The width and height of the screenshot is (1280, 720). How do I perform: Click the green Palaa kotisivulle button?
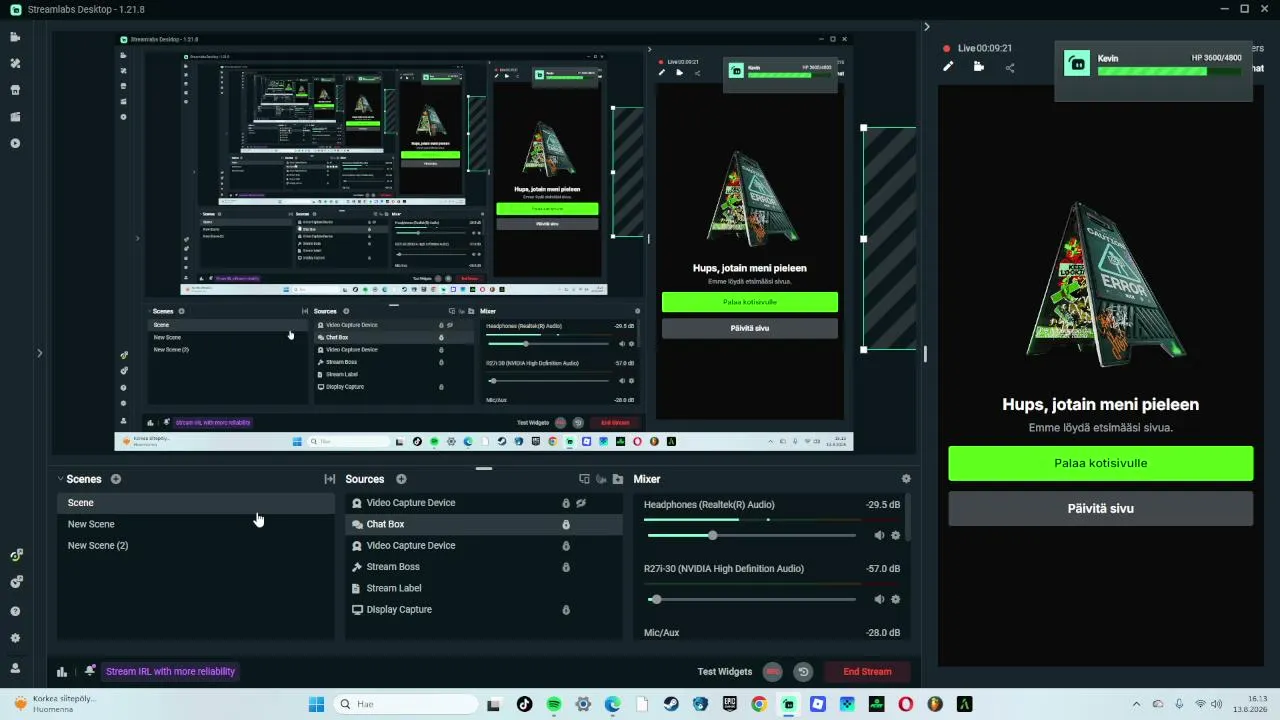coord(1101,463)
